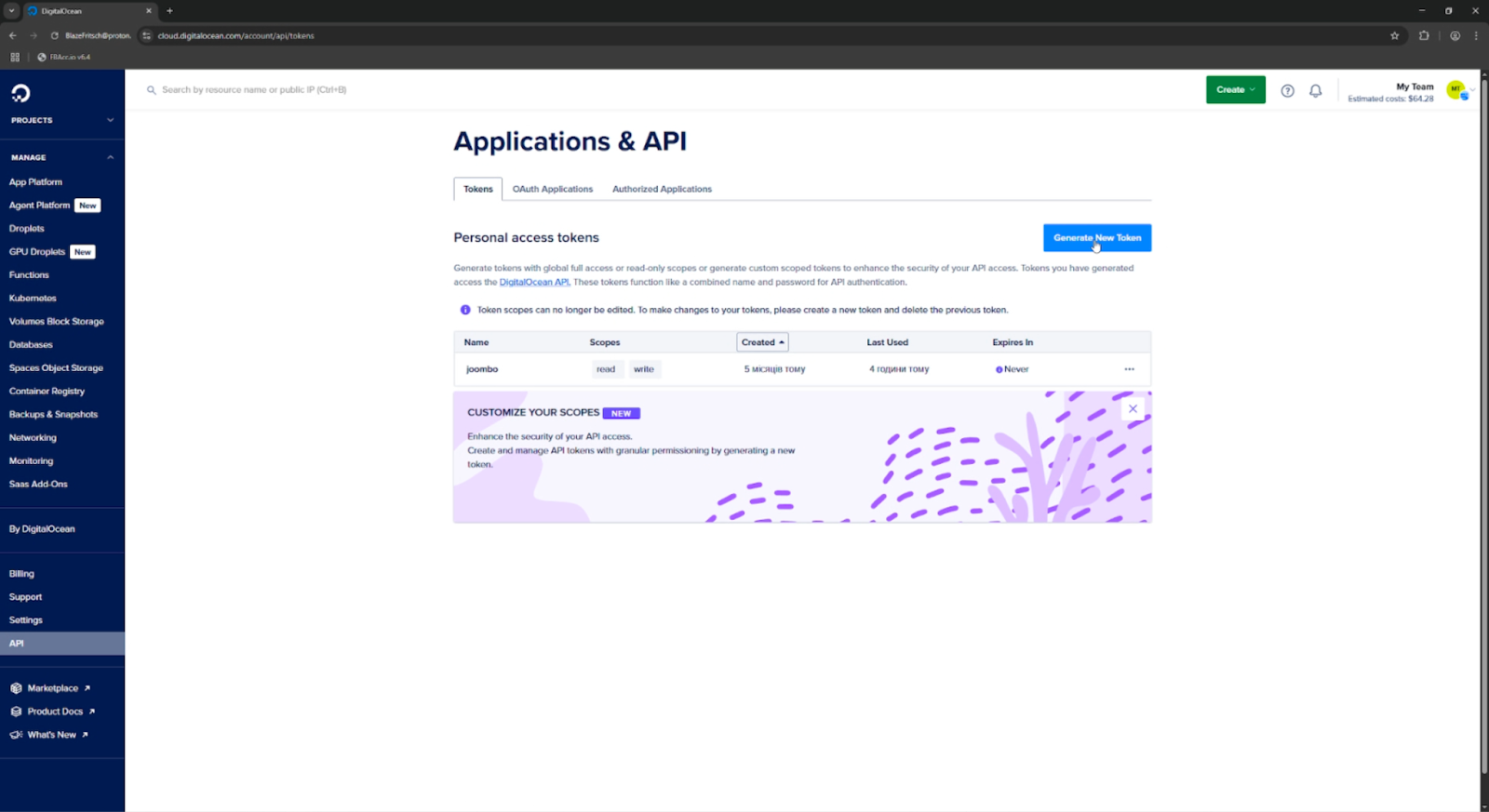Open the browser profile icon
This screenshot has height=812, width=1489.
click(1455, 35)
